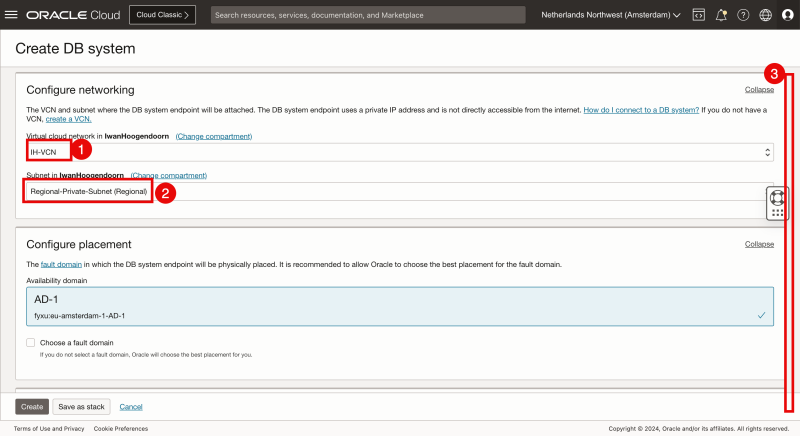Screen dimensions: 800x436
Task: Focus the resources search field
Action: click(x=368, y=15)
